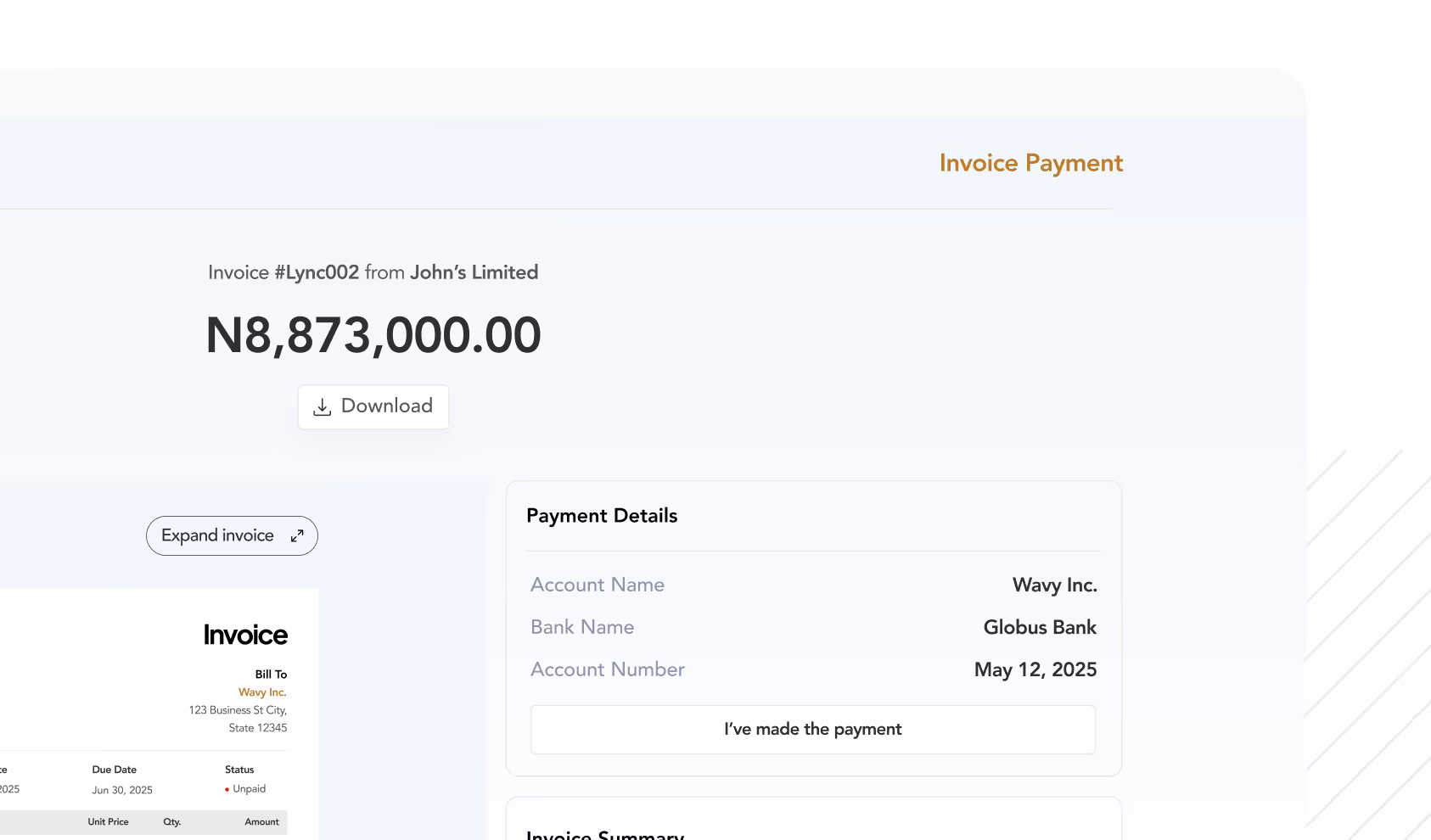Click the Download button label
Screen dimensions: 1431x840
(387, 406)
